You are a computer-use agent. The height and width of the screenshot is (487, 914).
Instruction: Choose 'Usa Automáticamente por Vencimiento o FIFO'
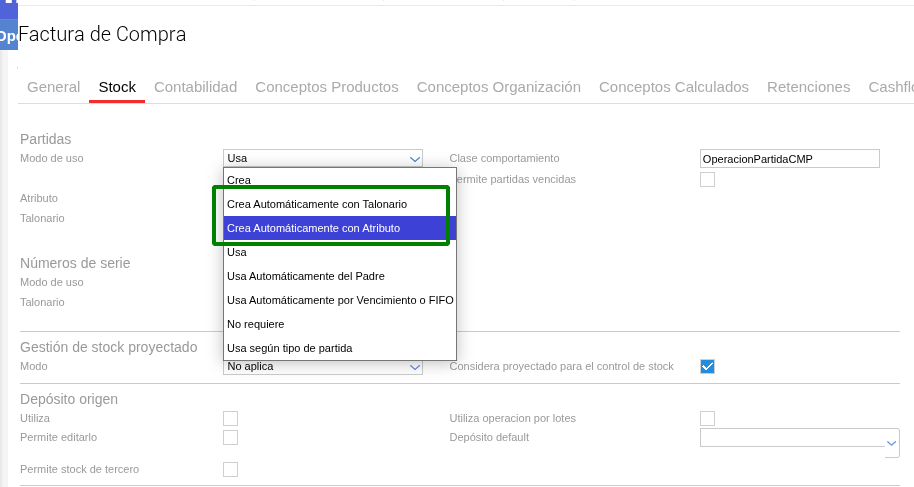(339, 300)
